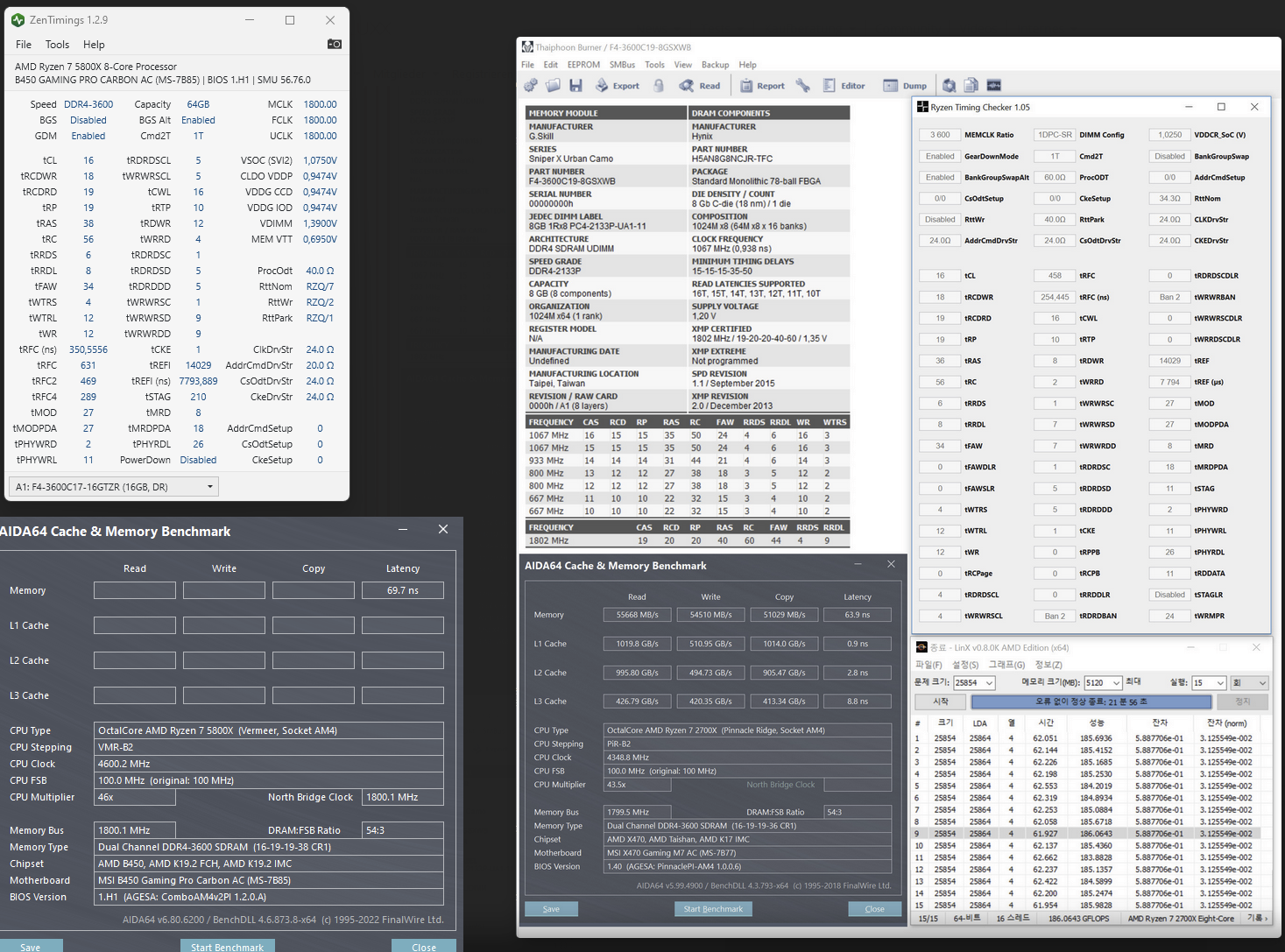Click the LinX 시작 start button
1285x952 pixels.
941,702
